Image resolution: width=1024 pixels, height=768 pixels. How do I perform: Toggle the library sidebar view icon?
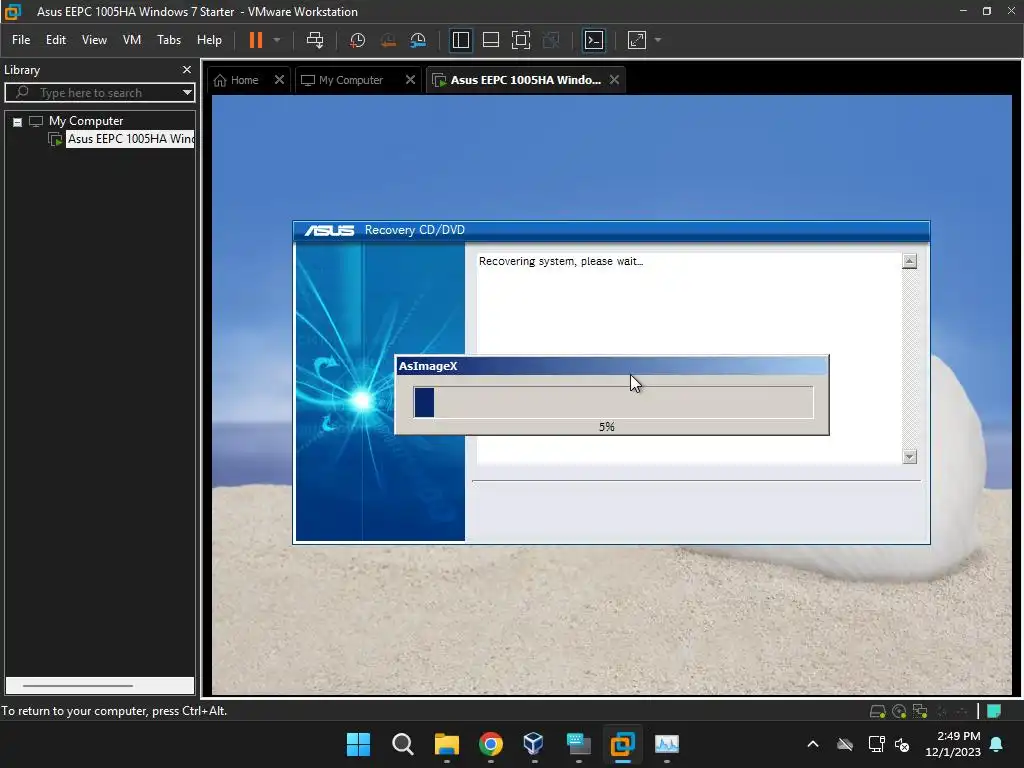click(460, 40)
